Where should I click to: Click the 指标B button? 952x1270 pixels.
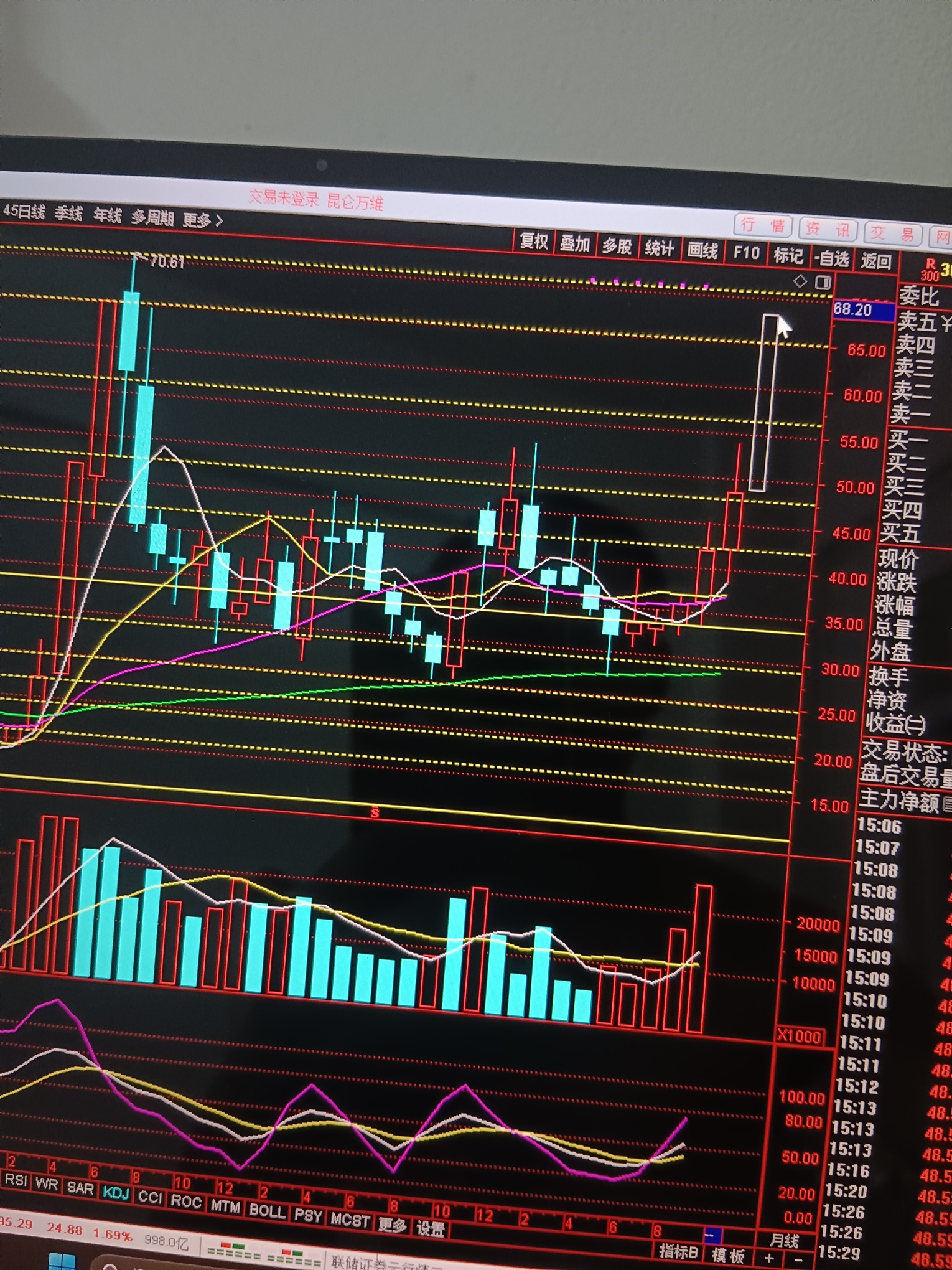pos(678,1251)
